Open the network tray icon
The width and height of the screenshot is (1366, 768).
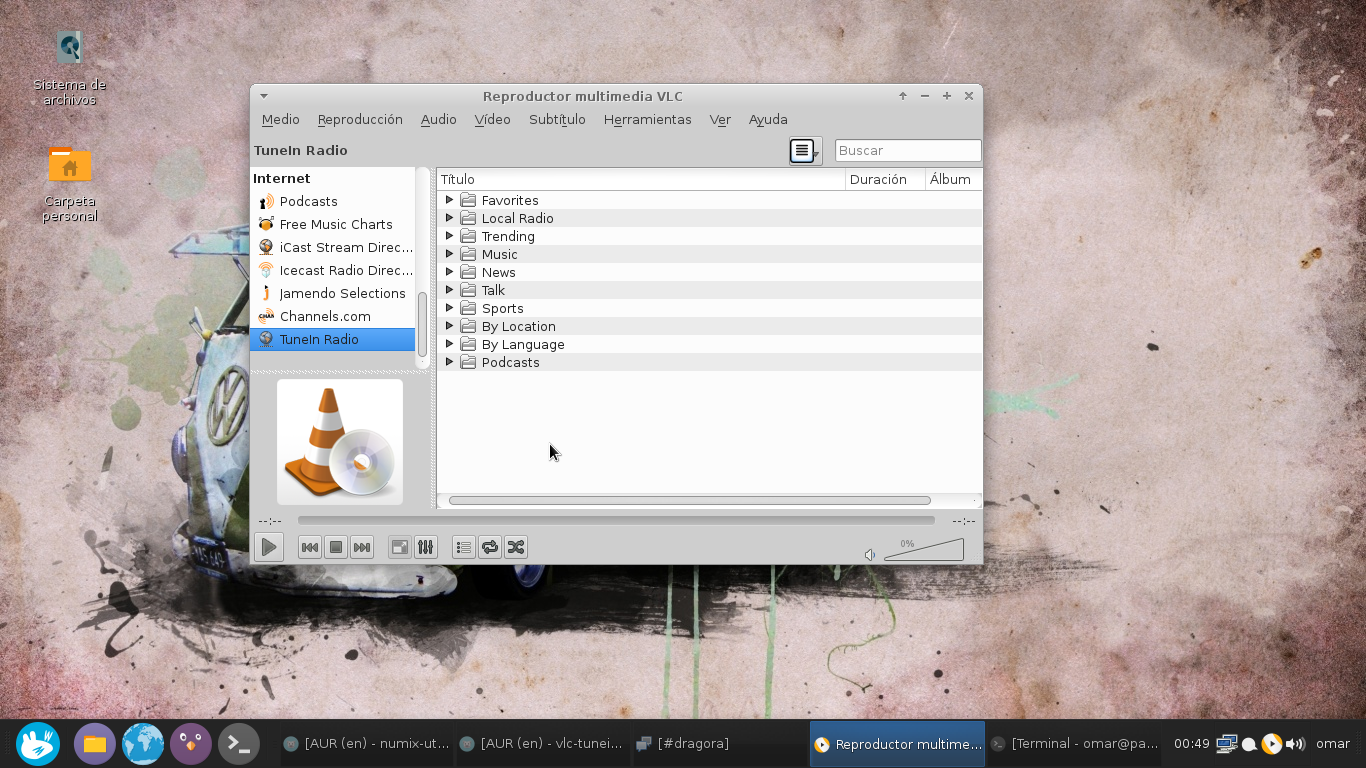coord(1227,744)
